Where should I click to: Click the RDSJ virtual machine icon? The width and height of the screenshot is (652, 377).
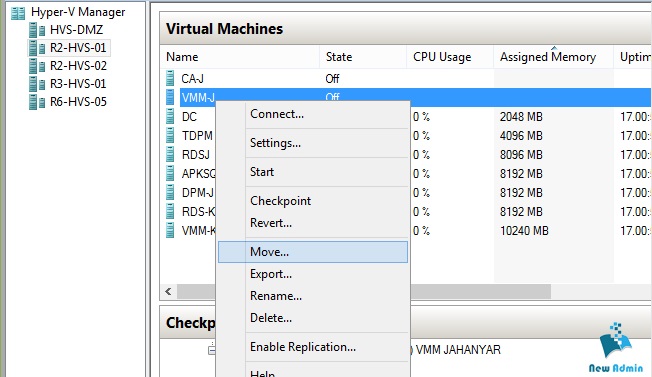coord(170,154)
